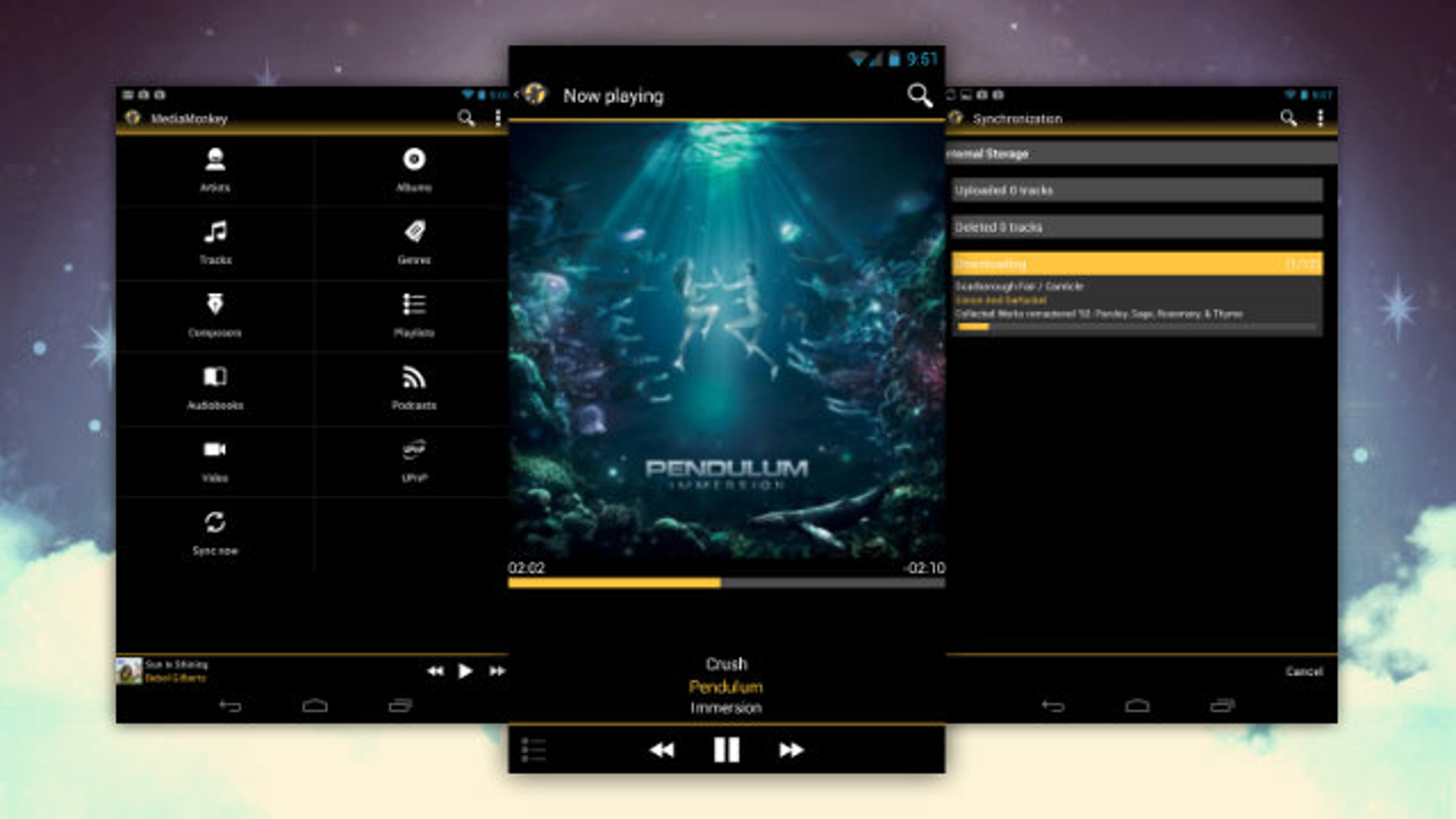This screenshot has height=819, width=1456.
Task: Tap Android home button on library screen
Action: pyautogui.click(x=315, y=705)
